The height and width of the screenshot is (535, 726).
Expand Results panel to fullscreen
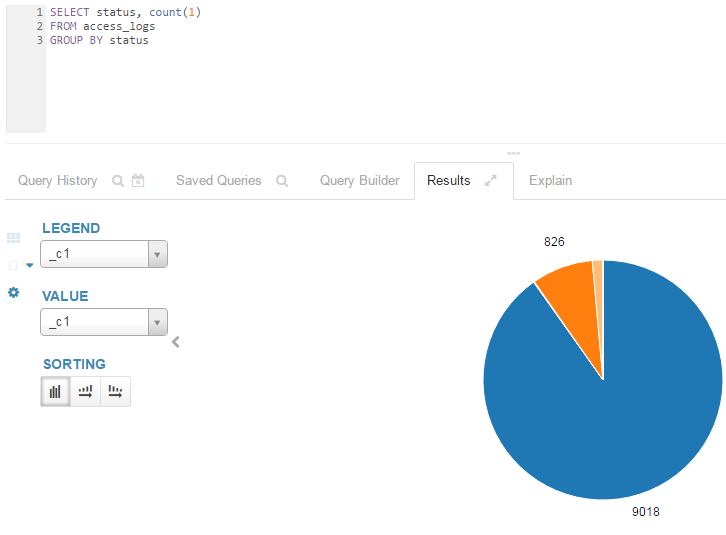[490, 180]
